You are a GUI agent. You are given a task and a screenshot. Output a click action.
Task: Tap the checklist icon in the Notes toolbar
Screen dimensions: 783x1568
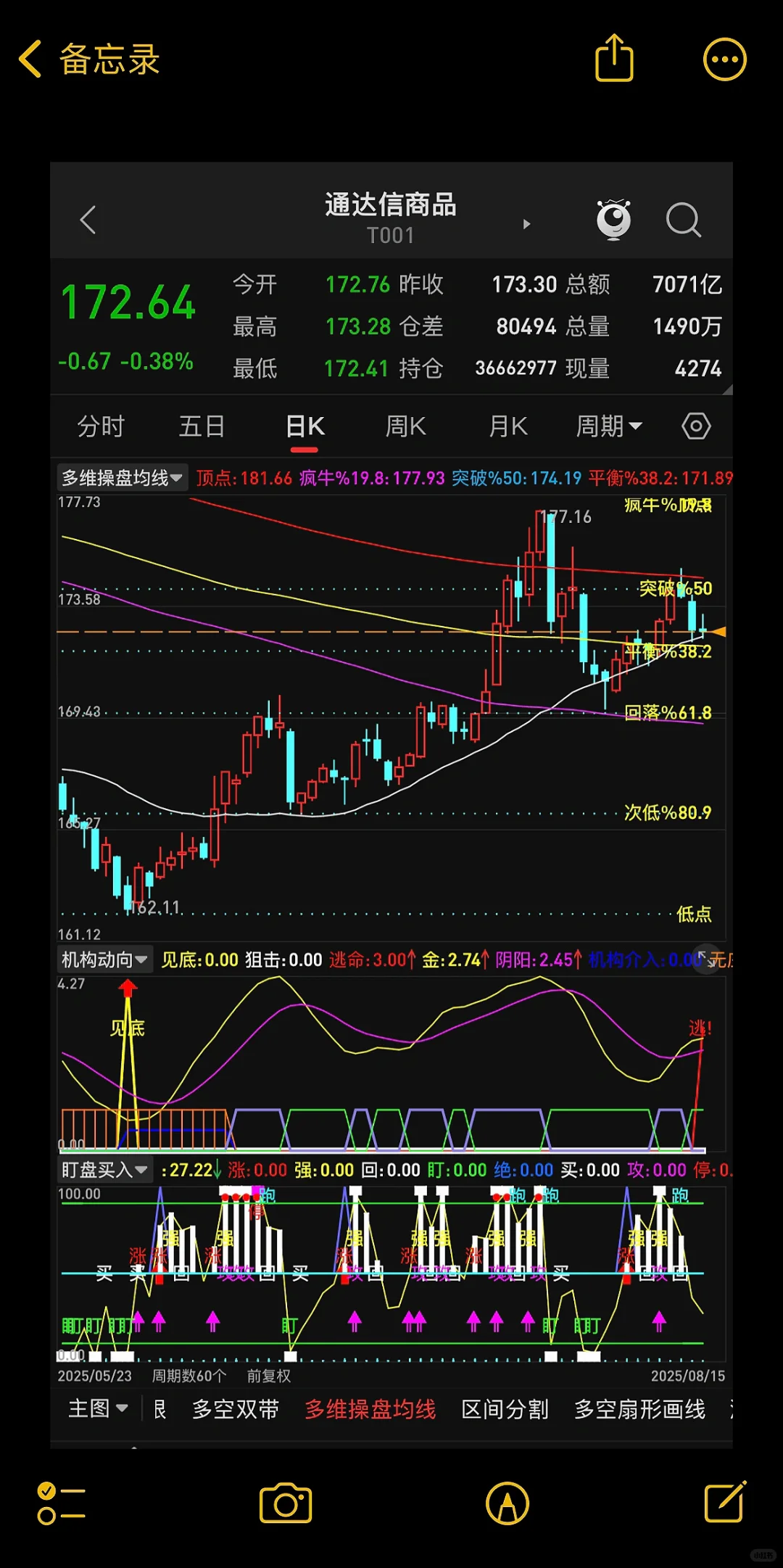click(x=61, y=1503)
